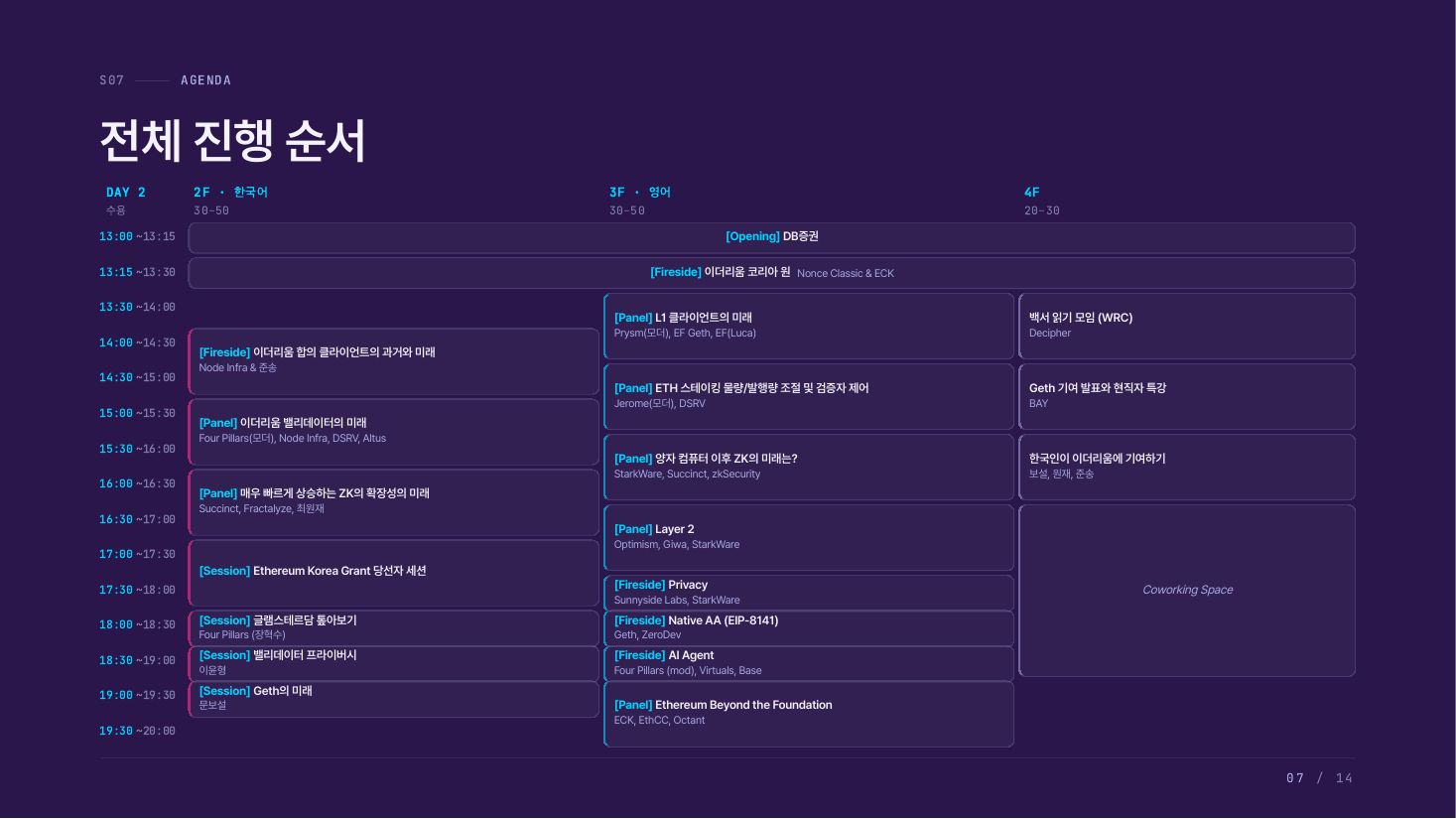Select the "4F" column header
The height and width of the screenshot is (819, 1456).
click(1032, 193)
